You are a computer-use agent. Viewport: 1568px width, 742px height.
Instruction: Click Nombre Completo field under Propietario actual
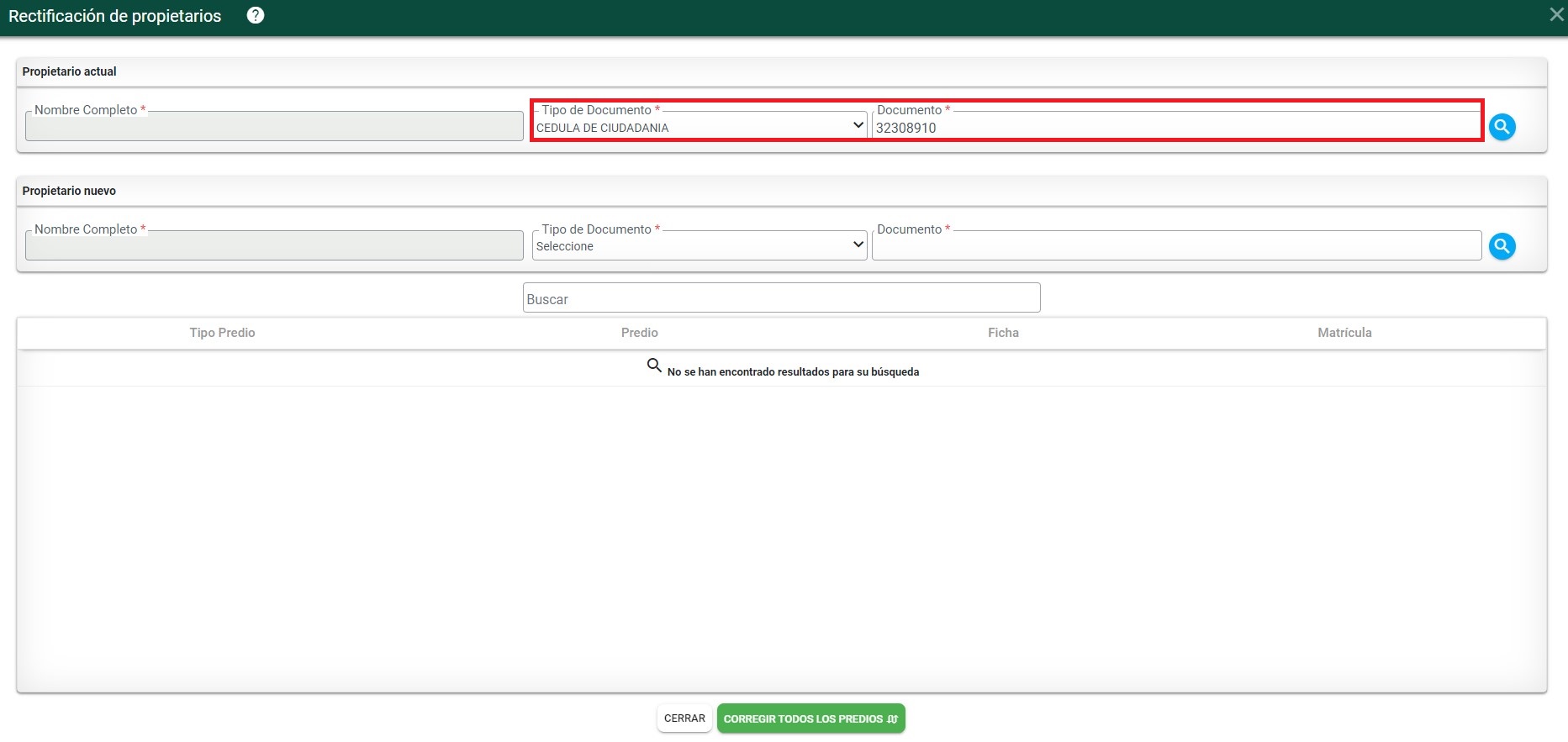point(274,127)
